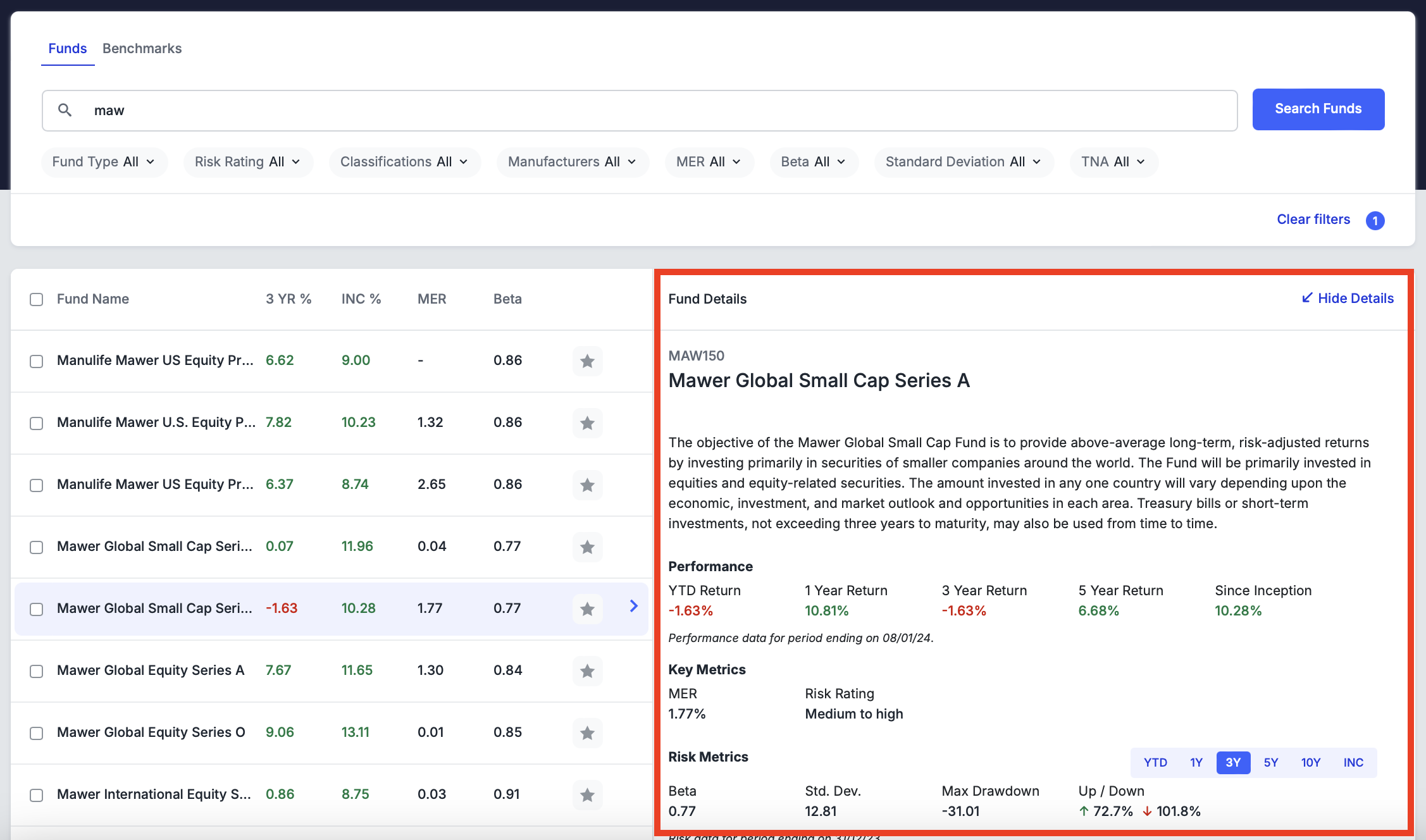Star the Mawer Global Small Cap 0.07 row
The height and width of the screenshot is (840, 1426).
[587, 547]
